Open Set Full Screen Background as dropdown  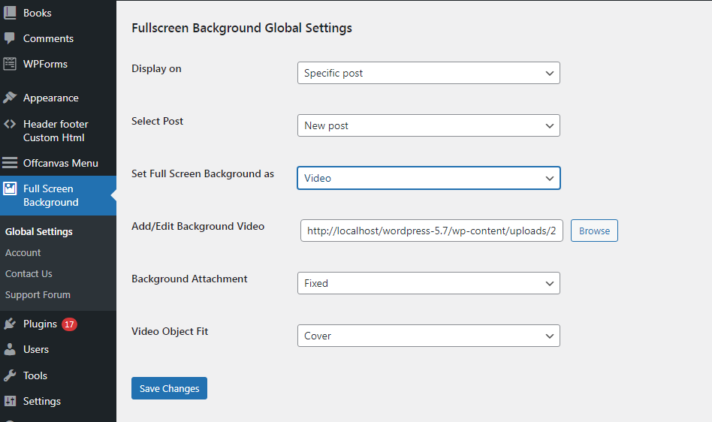pyautogui.click(x=428, y=178)
